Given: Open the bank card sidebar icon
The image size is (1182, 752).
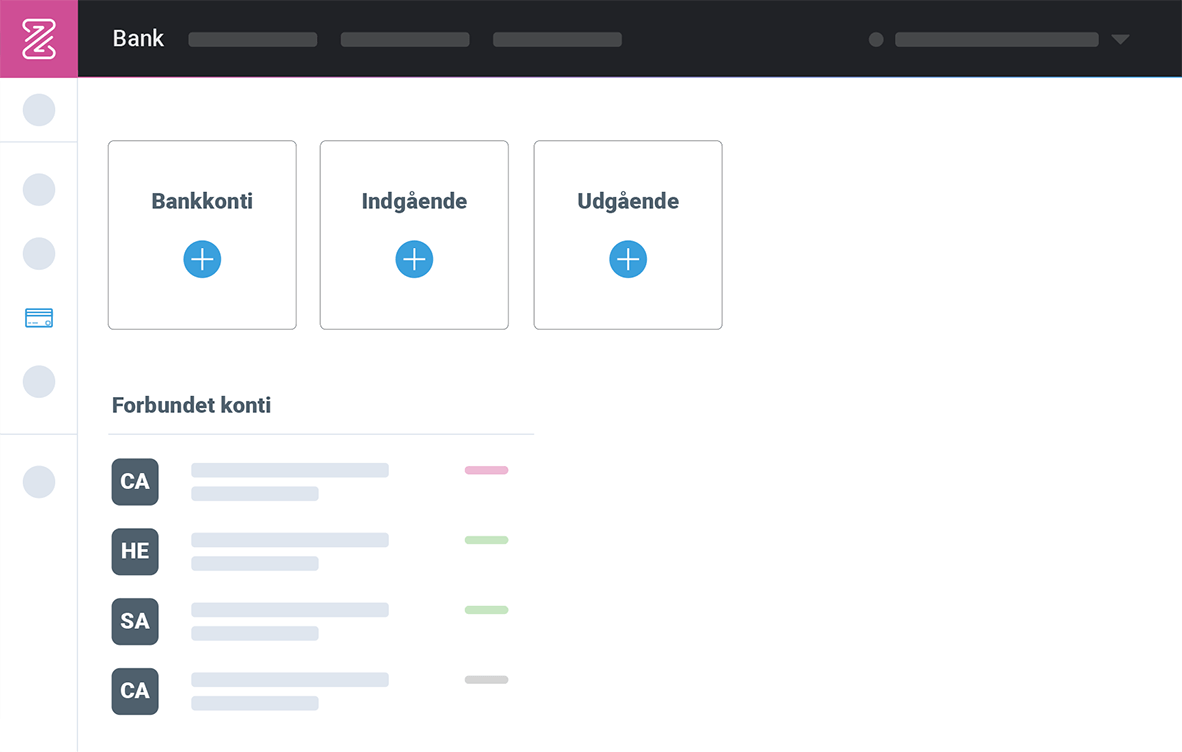Looking at the screenshot, I should (38, 318).
